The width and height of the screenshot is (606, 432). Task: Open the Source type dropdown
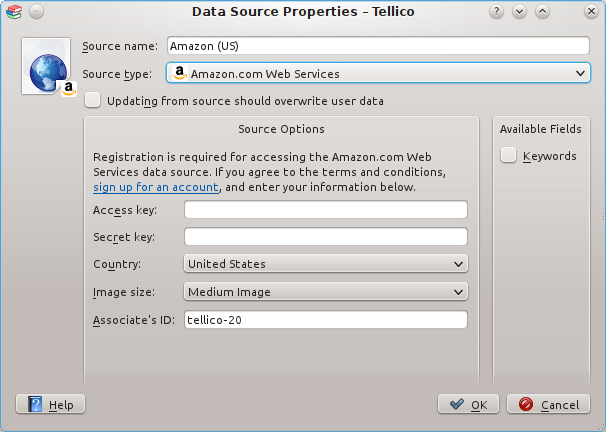[x=378, y=73]
